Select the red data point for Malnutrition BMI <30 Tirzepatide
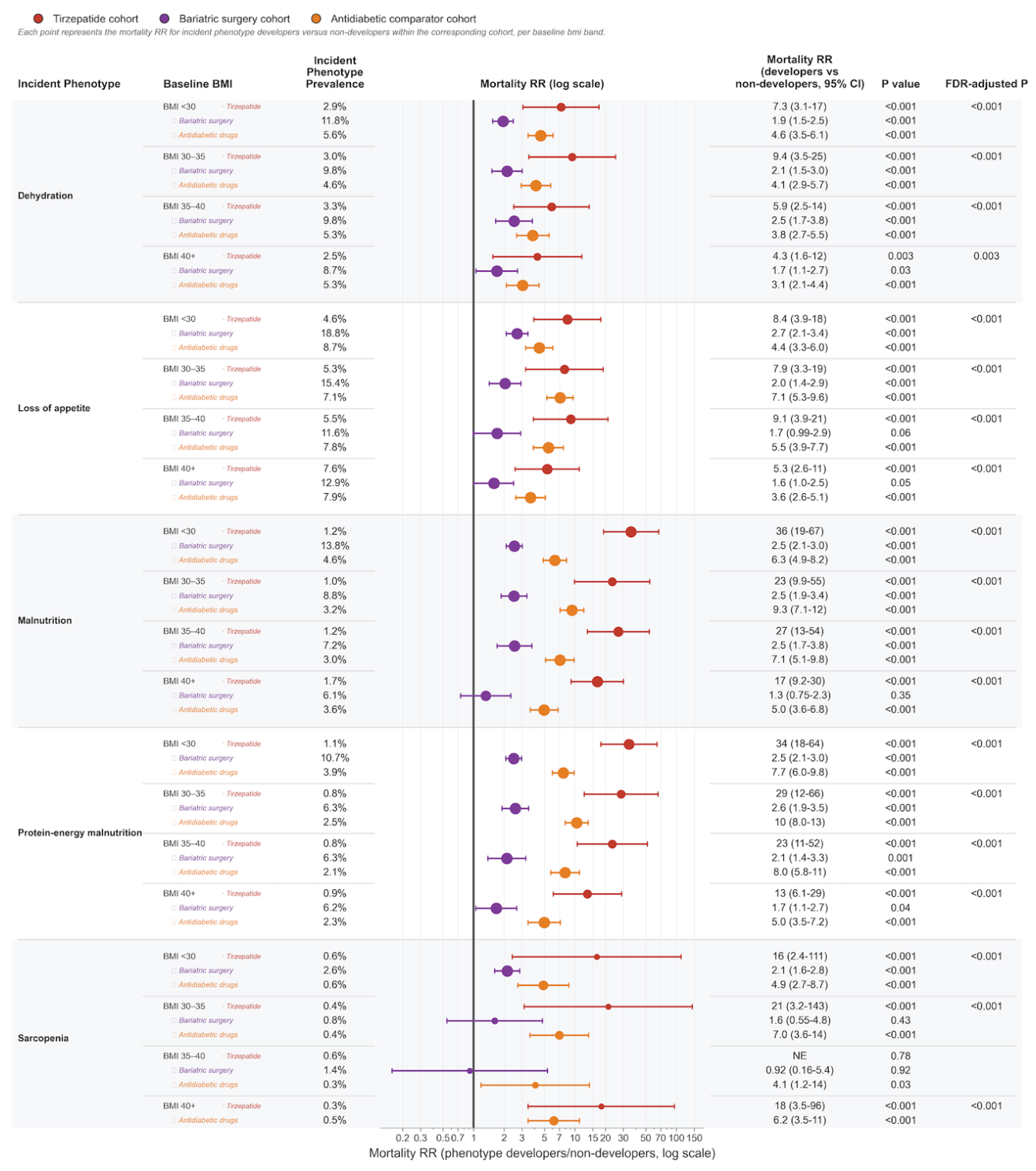The width and height of the screenshot is (1036, 1171). [631, 532]
